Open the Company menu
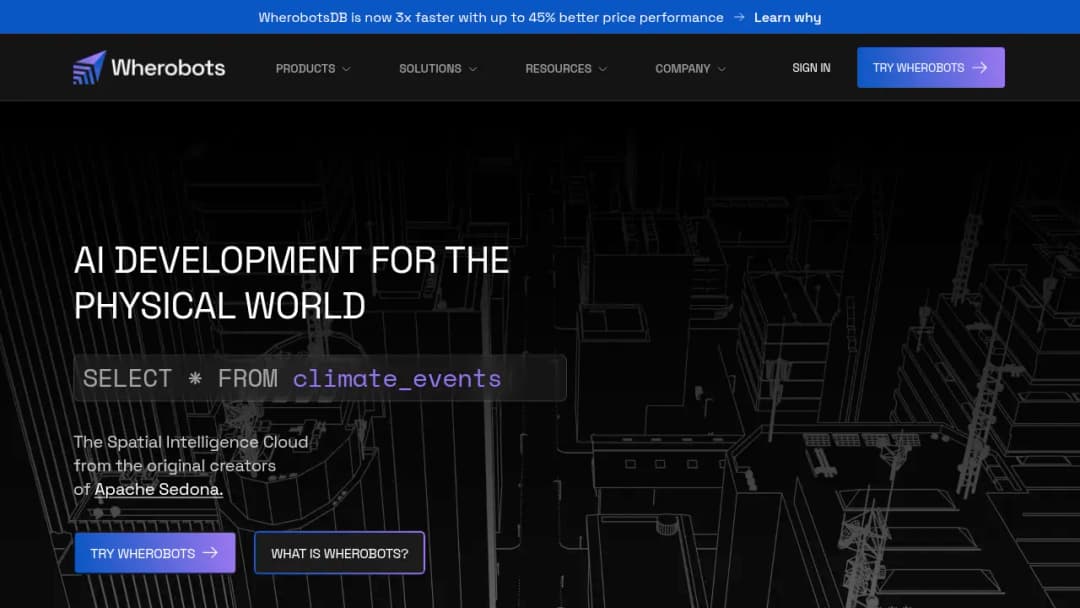 (690, 68)
